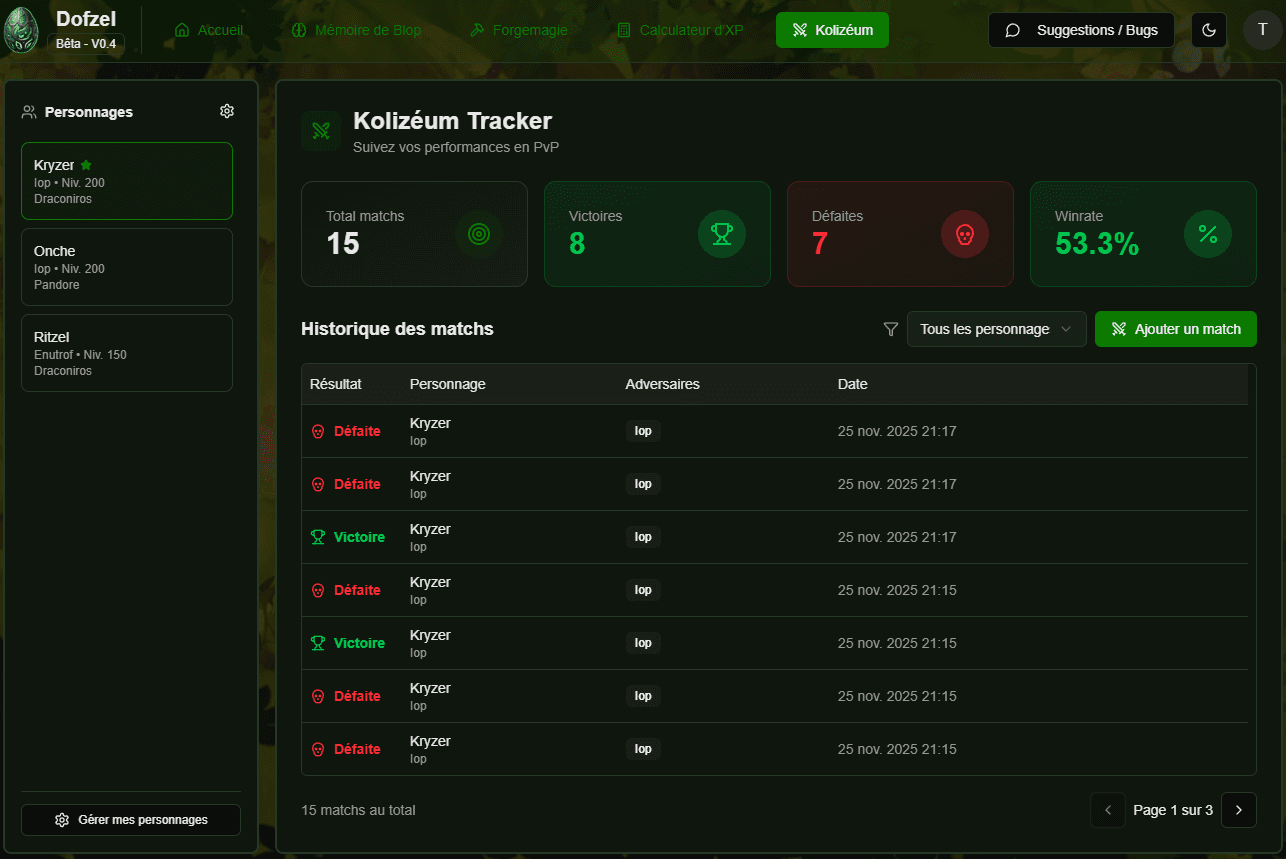
Task: Go to the next matches page
Action: tap(1239, 810)
